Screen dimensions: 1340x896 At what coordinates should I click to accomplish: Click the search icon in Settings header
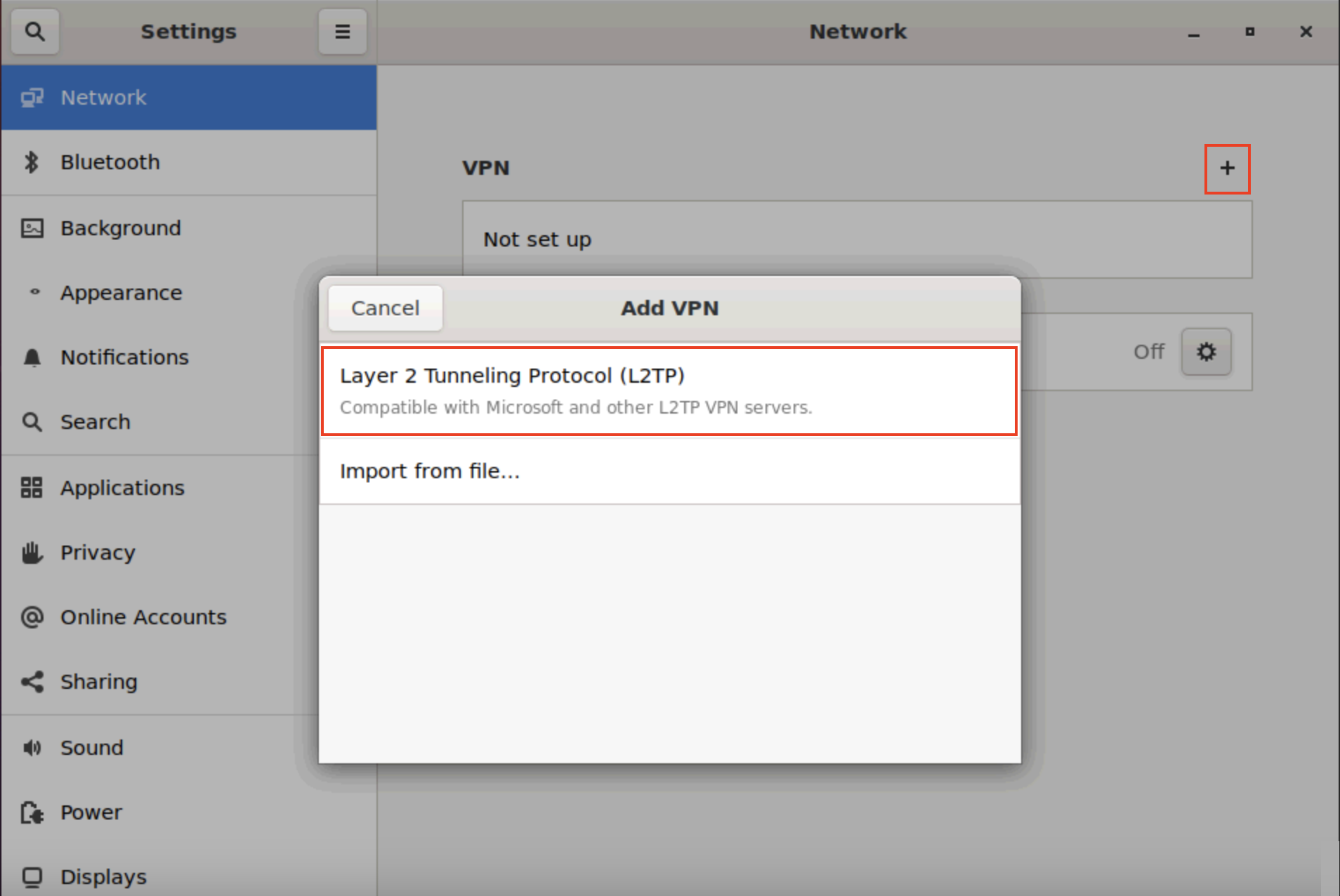point(34,32)
